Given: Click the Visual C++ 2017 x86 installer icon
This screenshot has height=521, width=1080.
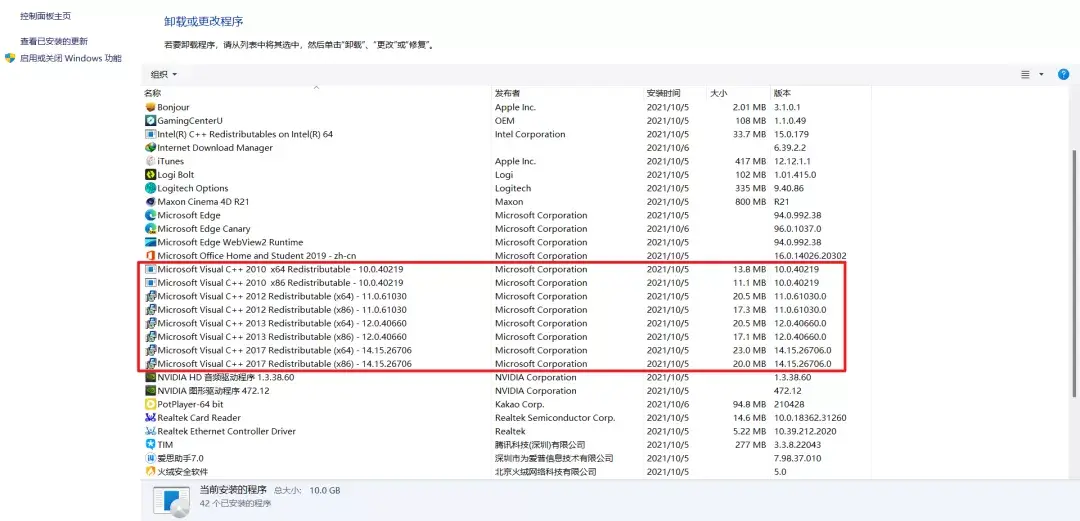Looking at the screenshot, I should [x=151, y=364].
